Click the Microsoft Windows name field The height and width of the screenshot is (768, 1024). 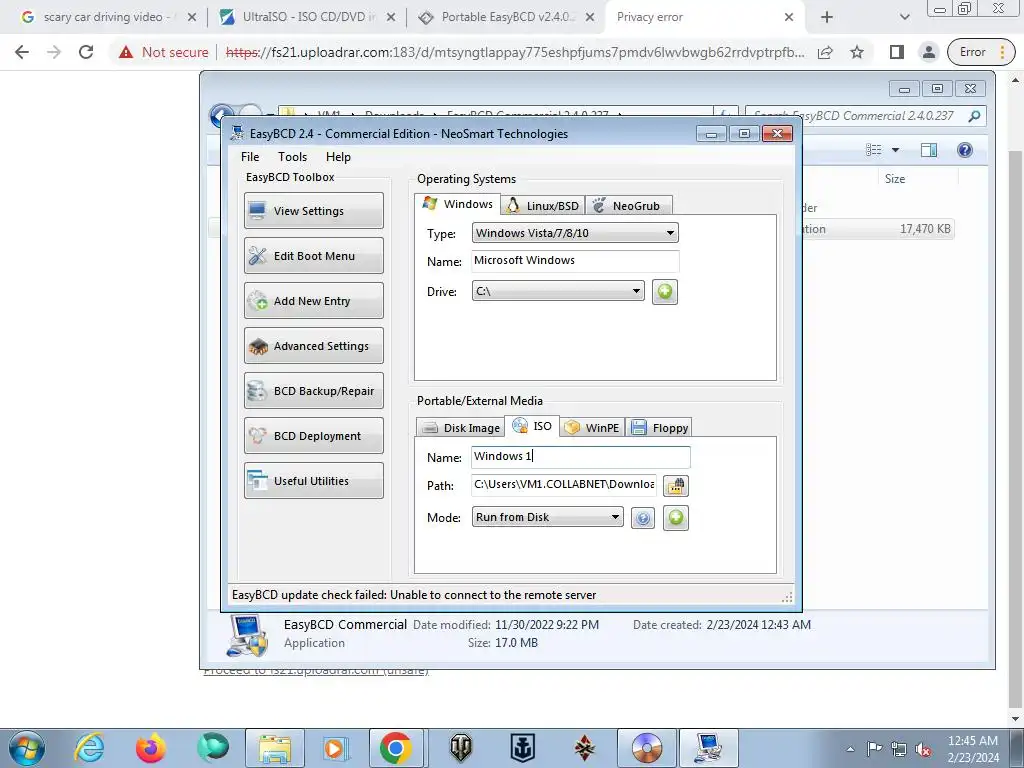point(575,261)
